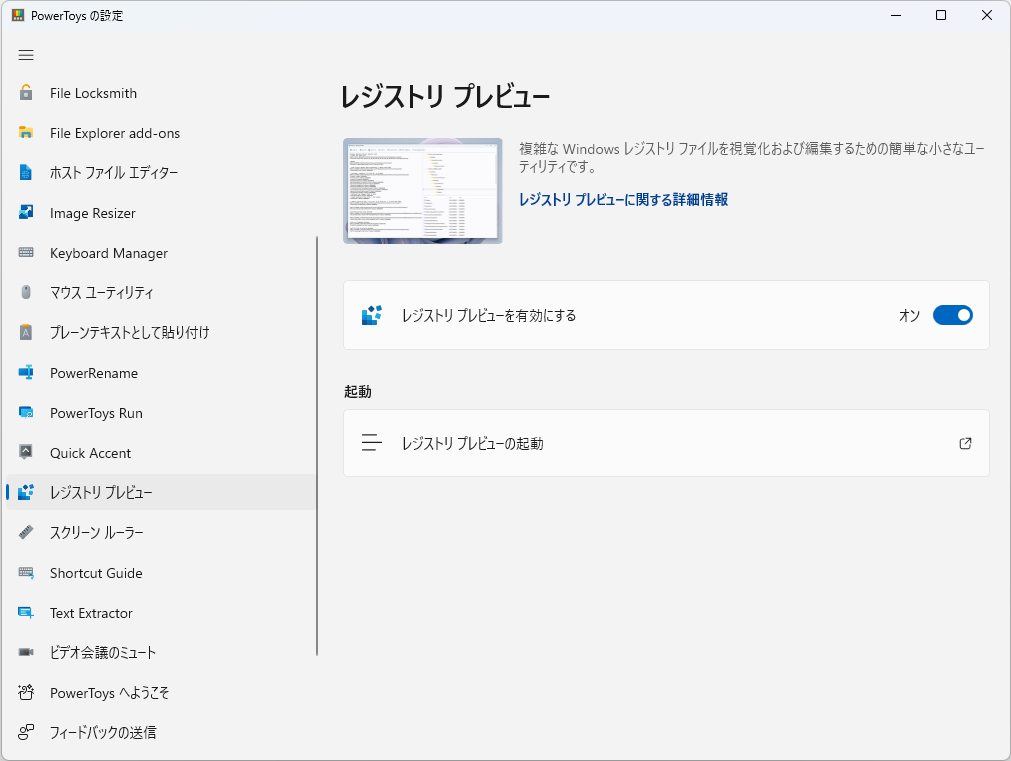The image size is (1011, 761).
Task: Open Keyboard Manager via its sidebar icon
Action: coord(26,253)
